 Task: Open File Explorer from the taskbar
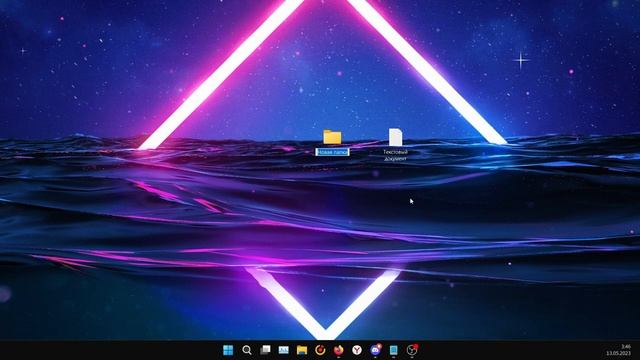pos(302,350)
